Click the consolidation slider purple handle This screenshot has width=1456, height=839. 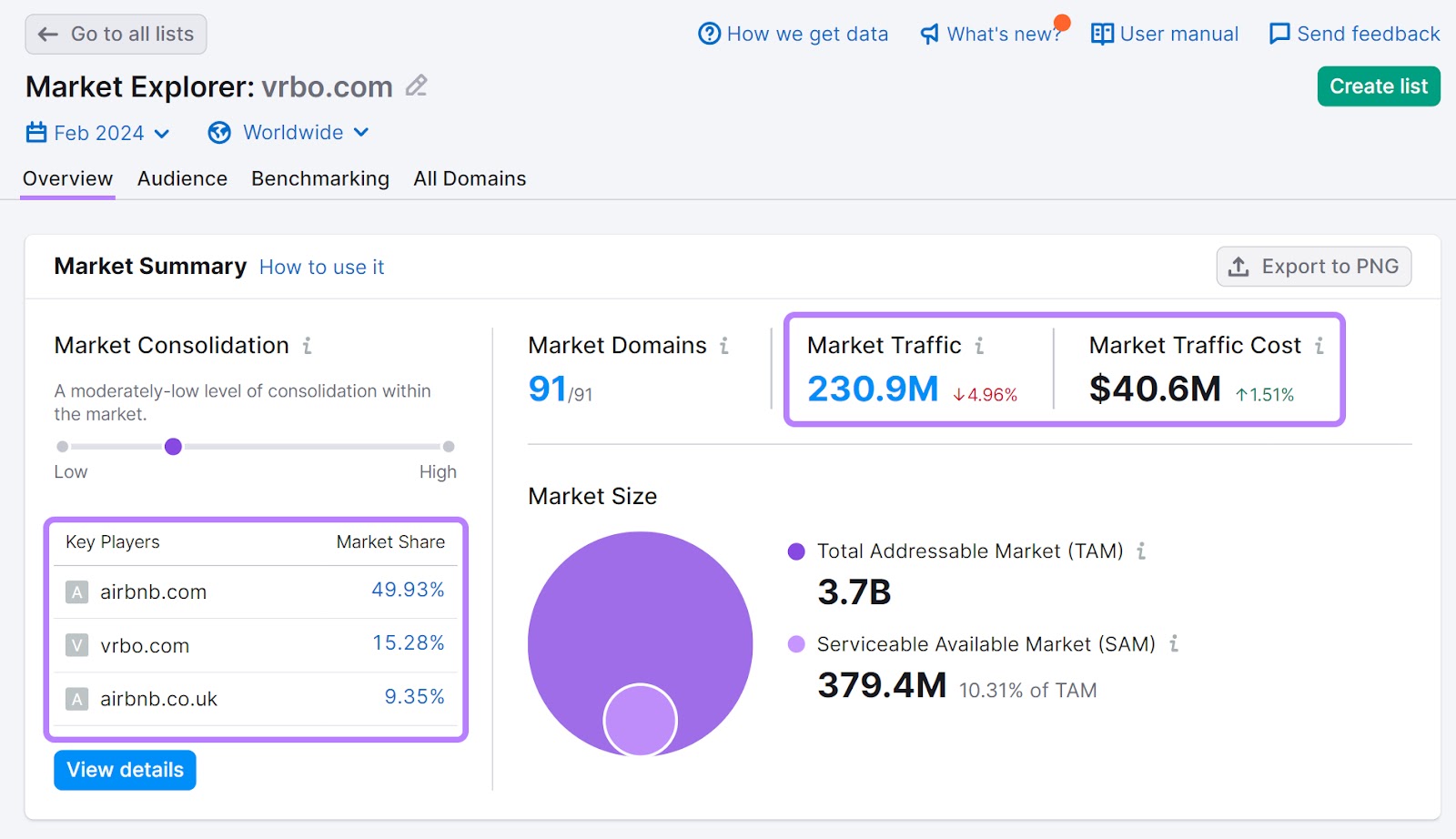[173, 447]
